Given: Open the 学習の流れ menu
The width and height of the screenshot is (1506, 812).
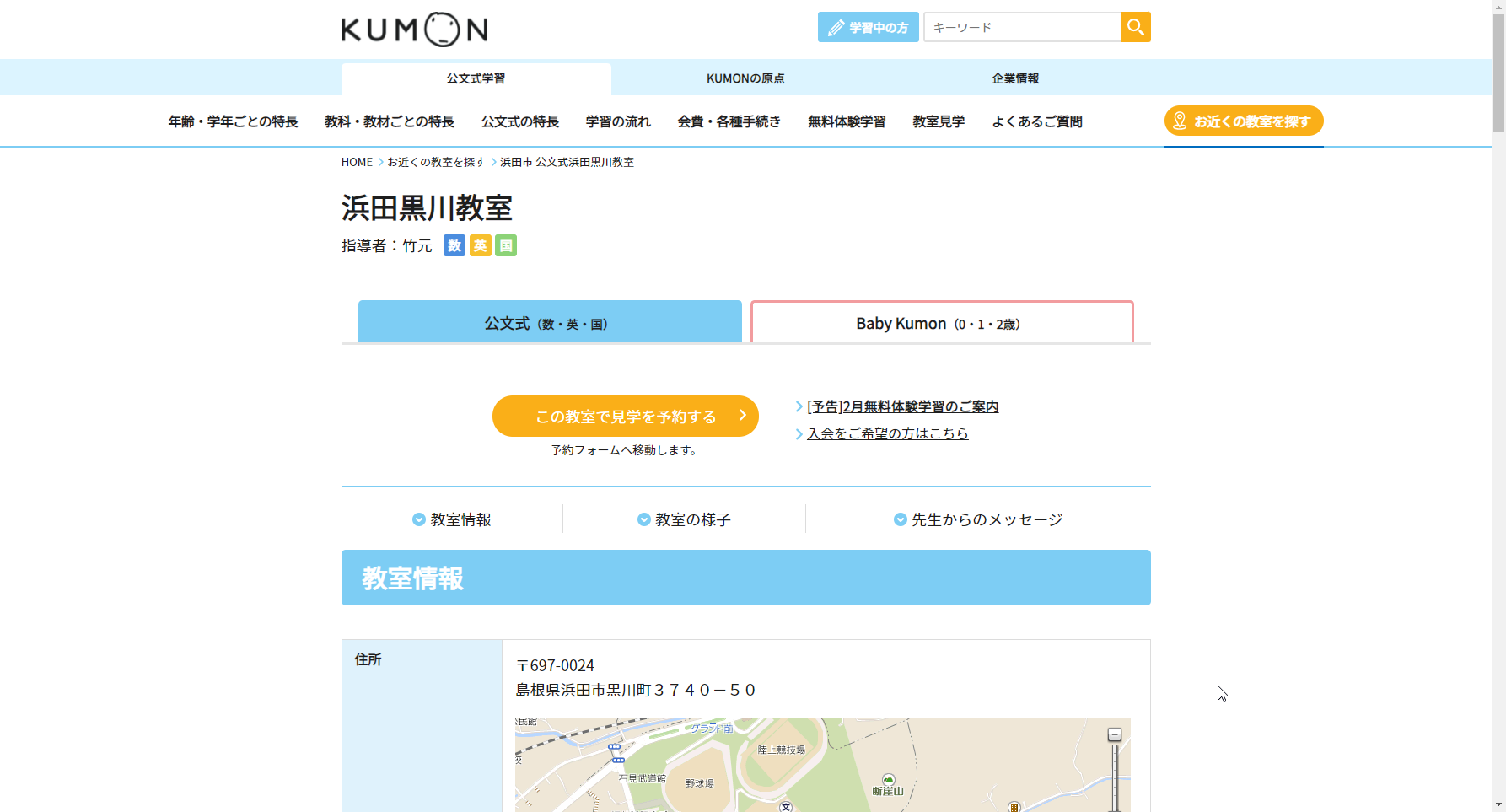Looking at the screenshot, I should [618, 121].
